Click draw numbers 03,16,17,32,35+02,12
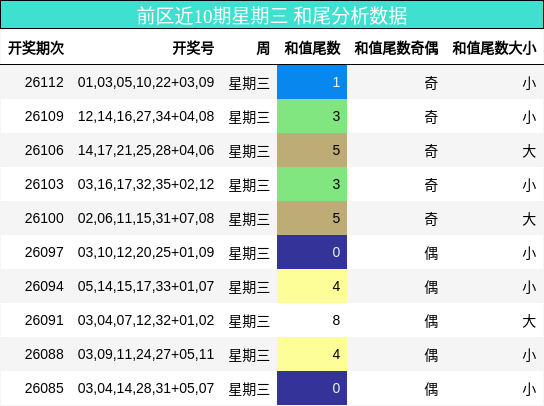The height and width of the screenshot is (406, 544). point(146,185)
